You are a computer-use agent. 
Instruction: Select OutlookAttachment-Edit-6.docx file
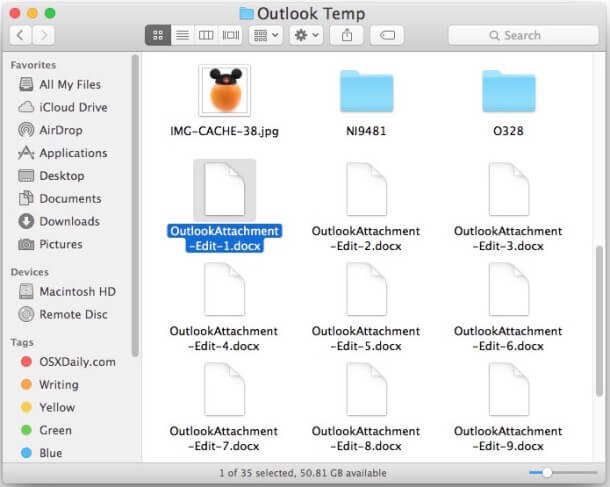(x=508, y=289)
